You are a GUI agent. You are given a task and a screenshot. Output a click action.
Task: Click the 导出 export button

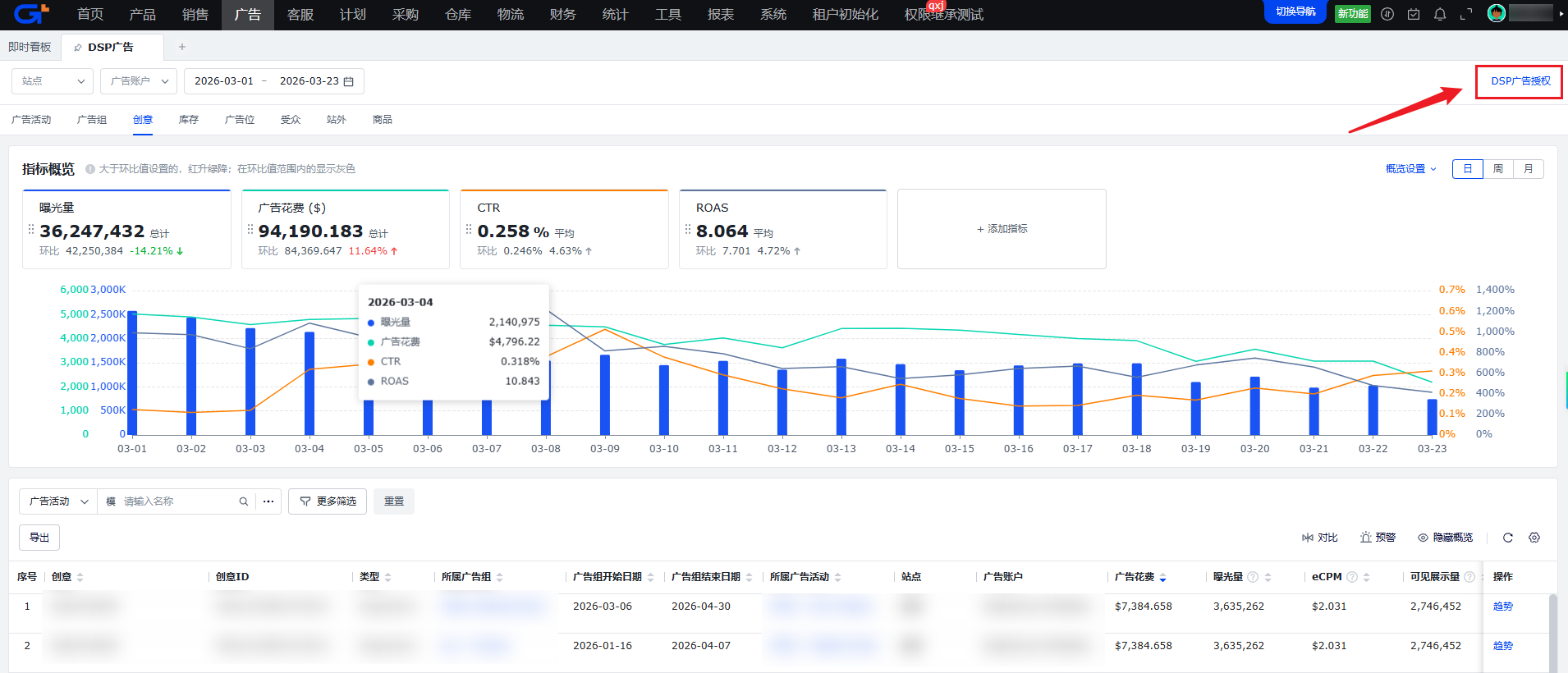click(39, 538)
